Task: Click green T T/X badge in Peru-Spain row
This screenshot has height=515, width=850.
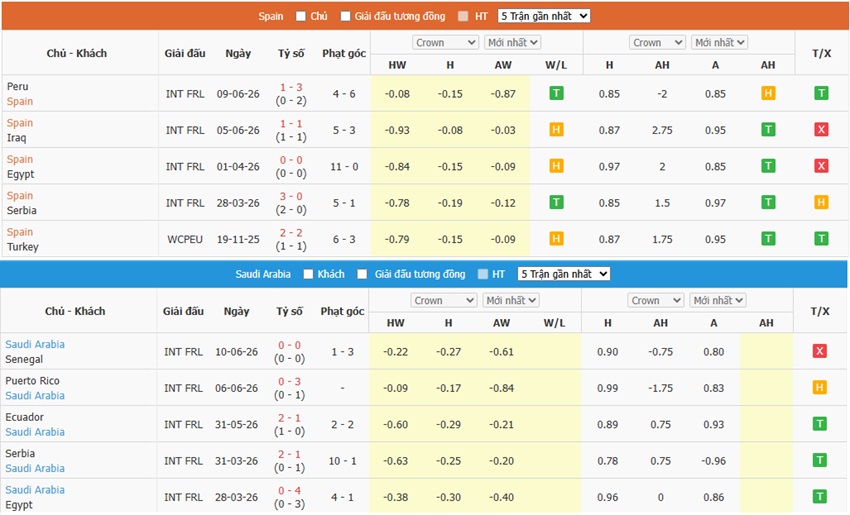Action: pos(821,93)
